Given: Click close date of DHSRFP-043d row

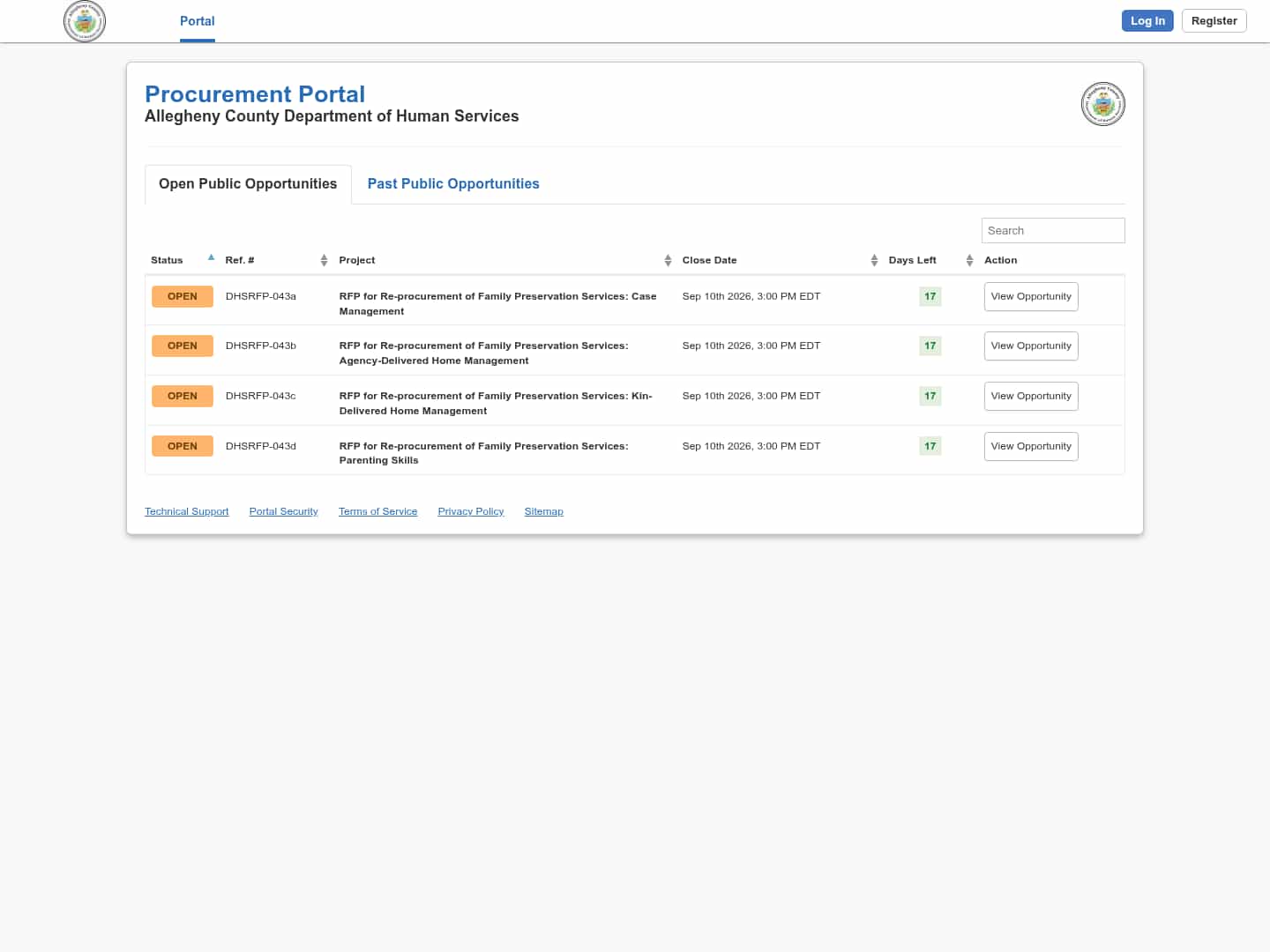Looking at the screenshot, I should tap(751, 446).
